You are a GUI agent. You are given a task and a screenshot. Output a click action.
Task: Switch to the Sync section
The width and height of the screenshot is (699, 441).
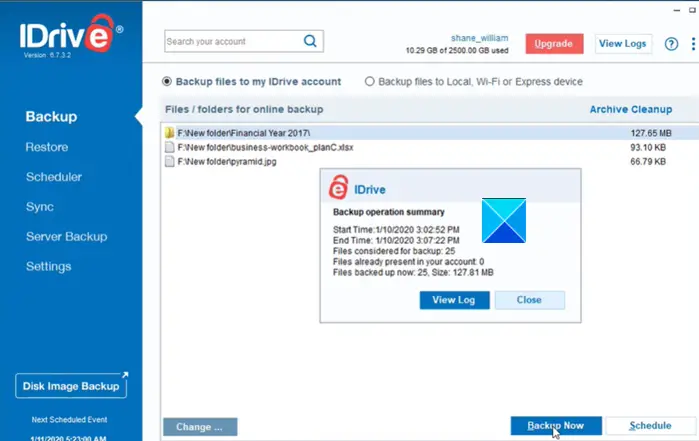point(40,207)
